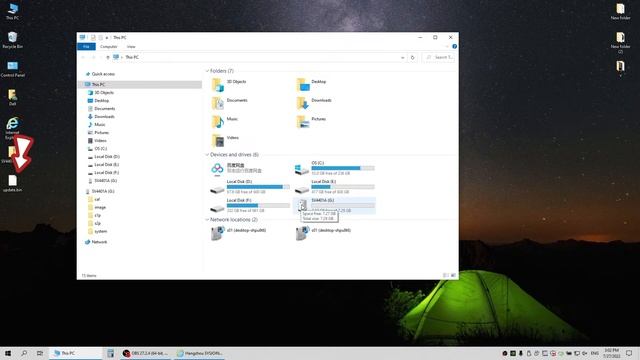Open the 3D Objects folder in the Folders group
640x360 pixels.
click(x=229, y=84)
